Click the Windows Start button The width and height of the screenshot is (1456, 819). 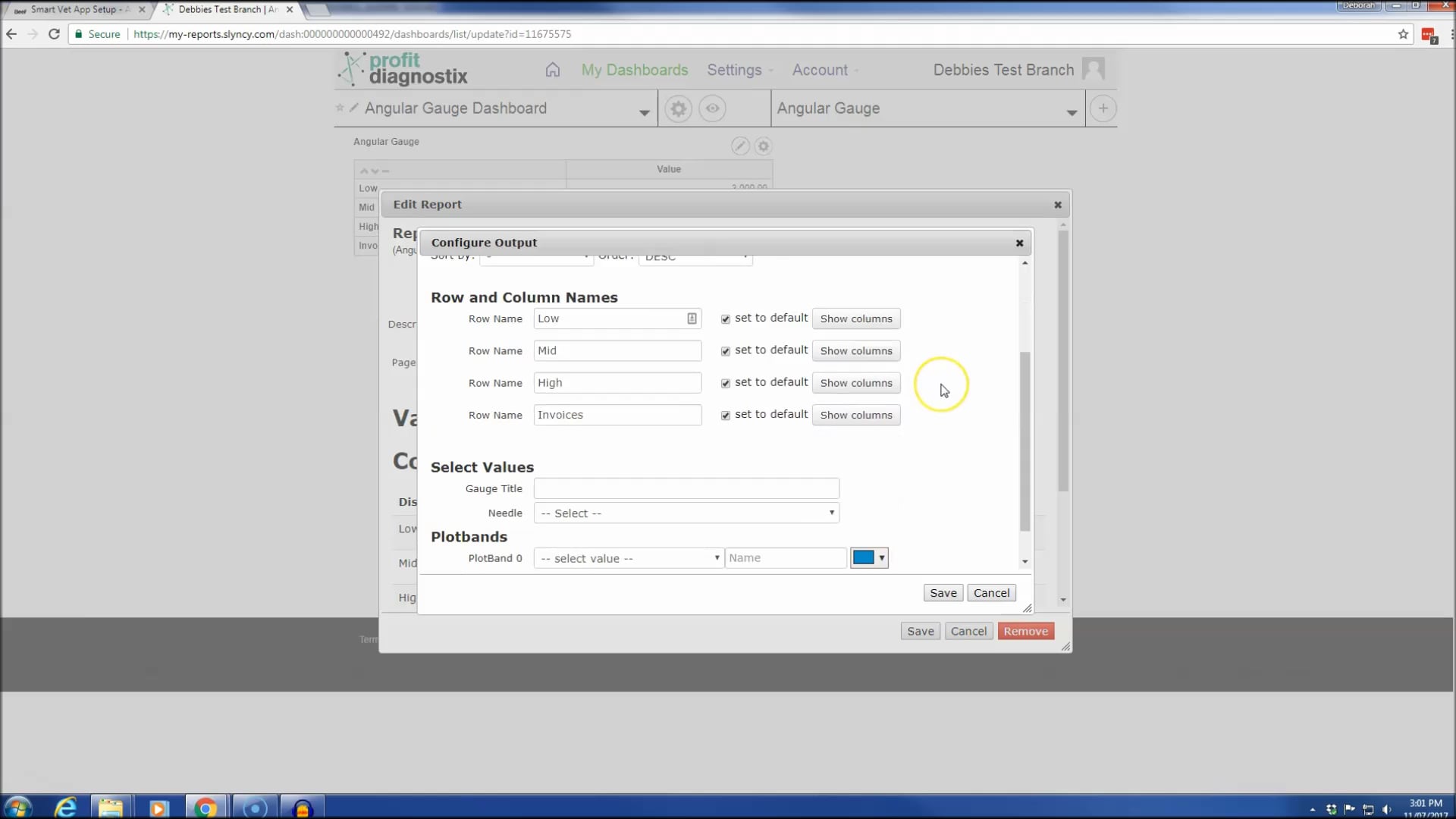pos(17,808)
